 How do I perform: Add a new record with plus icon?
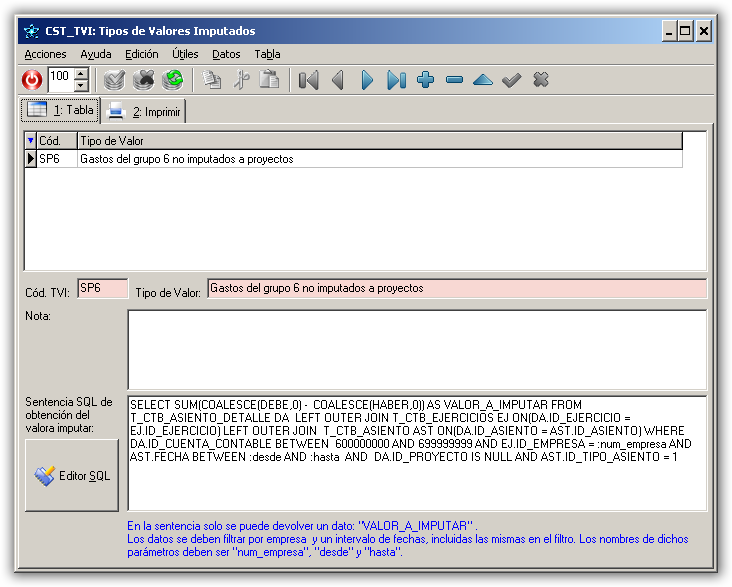426,80
